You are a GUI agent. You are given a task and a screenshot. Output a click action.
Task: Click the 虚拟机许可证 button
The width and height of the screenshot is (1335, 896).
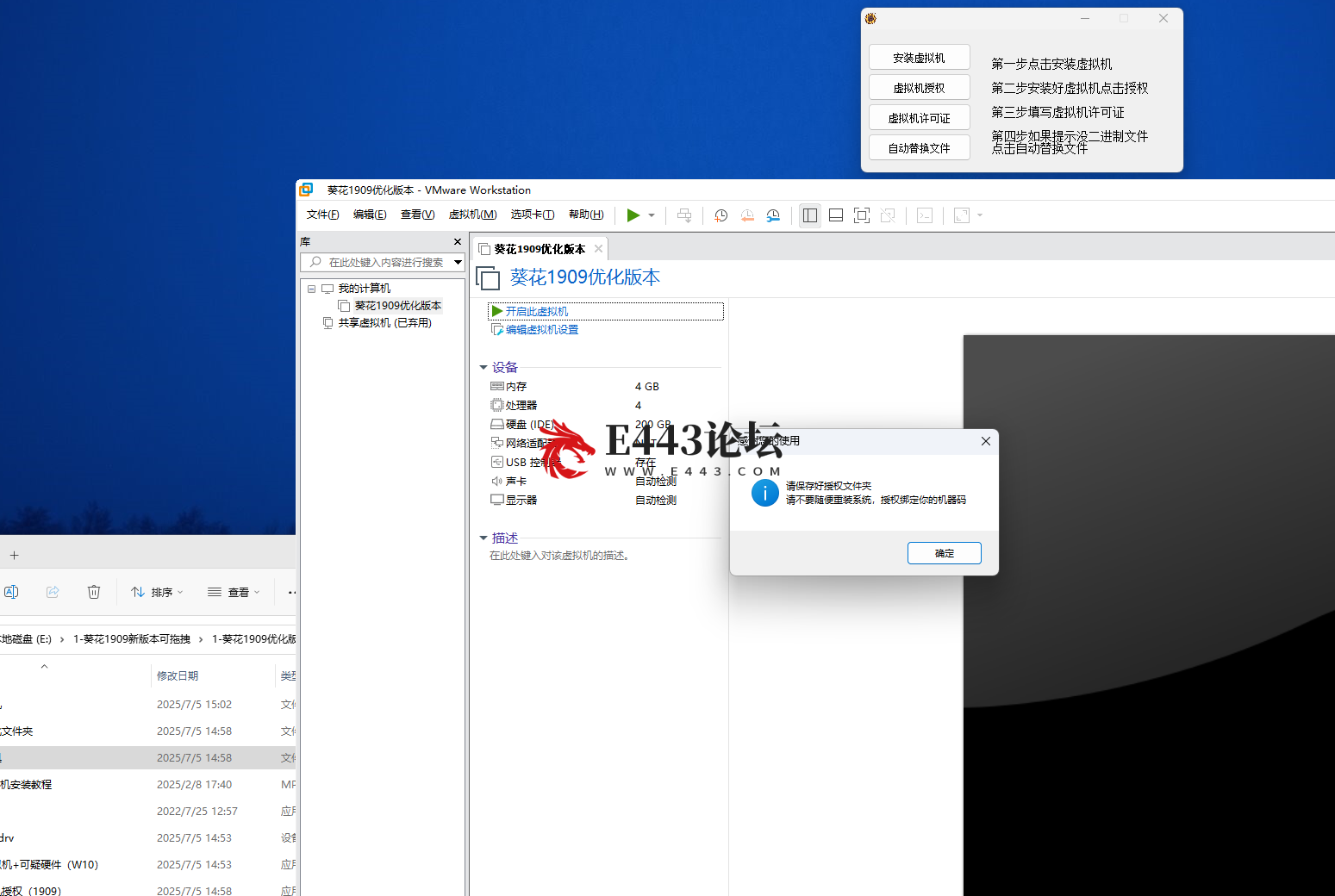920,118
